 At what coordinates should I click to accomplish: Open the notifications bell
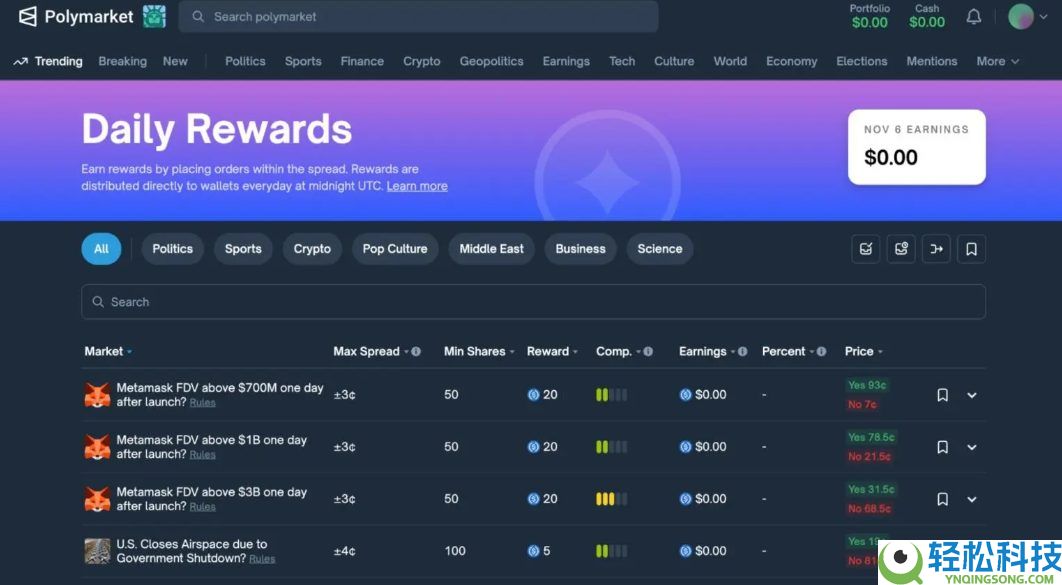(x=973, y=17)
